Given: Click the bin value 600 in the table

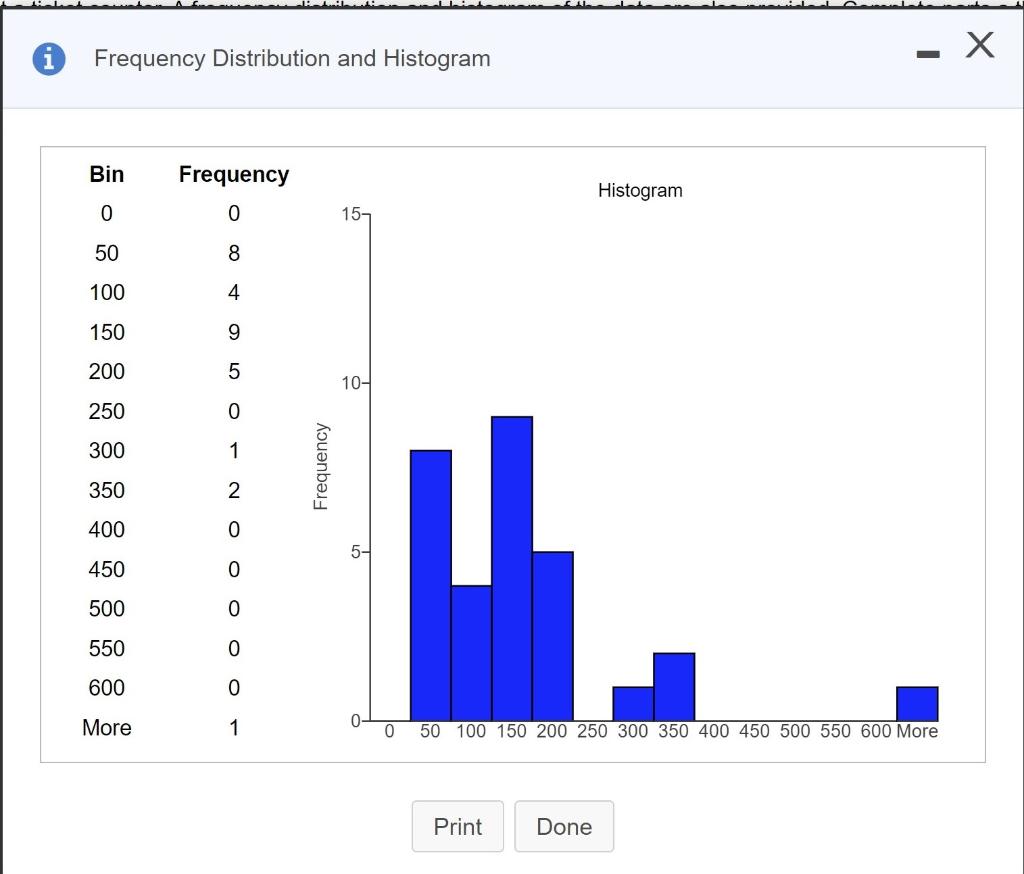Looking at the screenshot, I should 107,688.
